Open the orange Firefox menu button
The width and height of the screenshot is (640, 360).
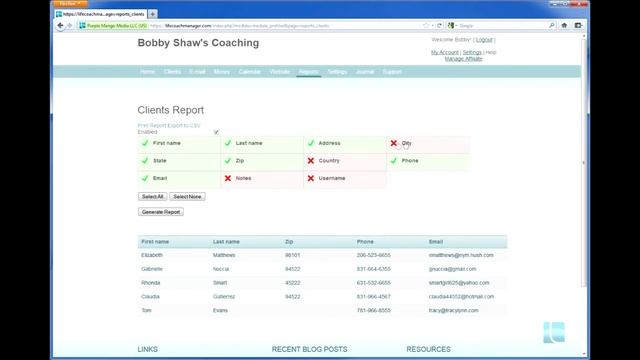pos(70,3)
